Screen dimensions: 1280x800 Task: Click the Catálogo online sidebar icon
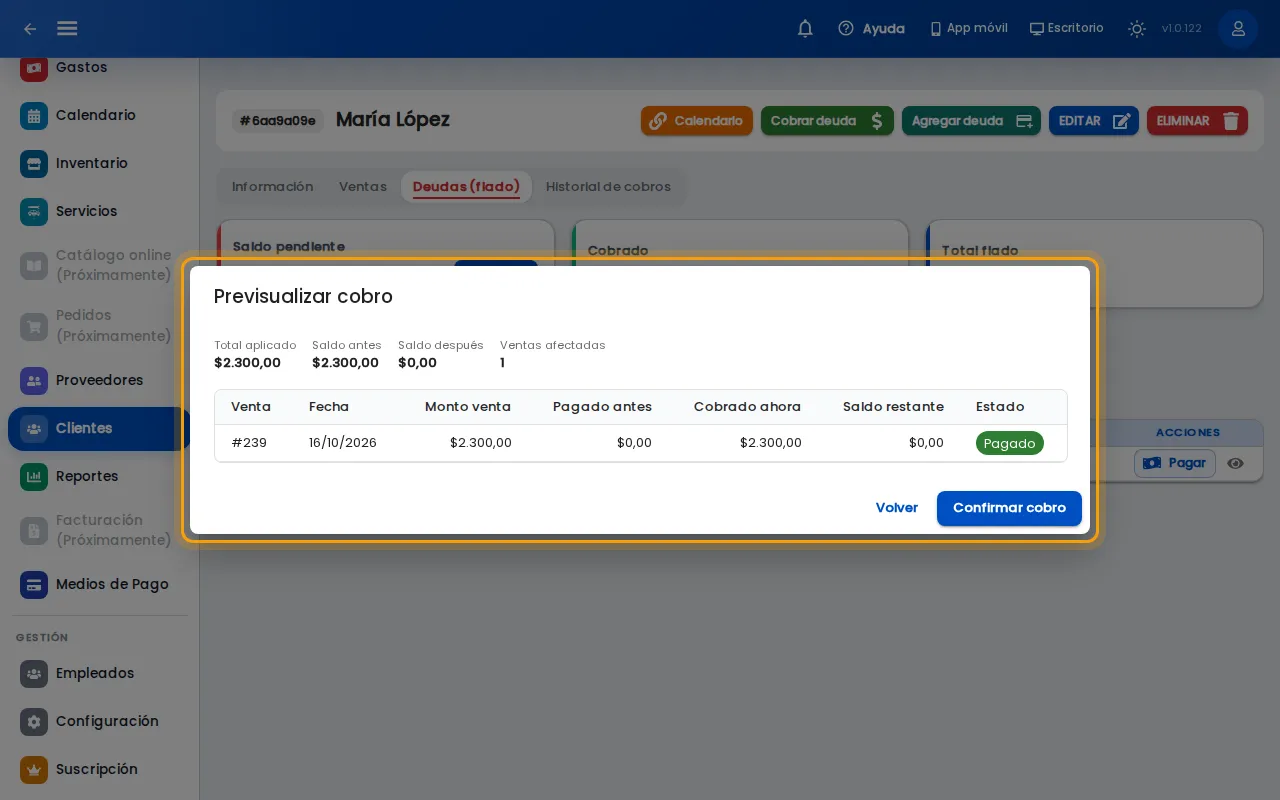click(34, 265)
